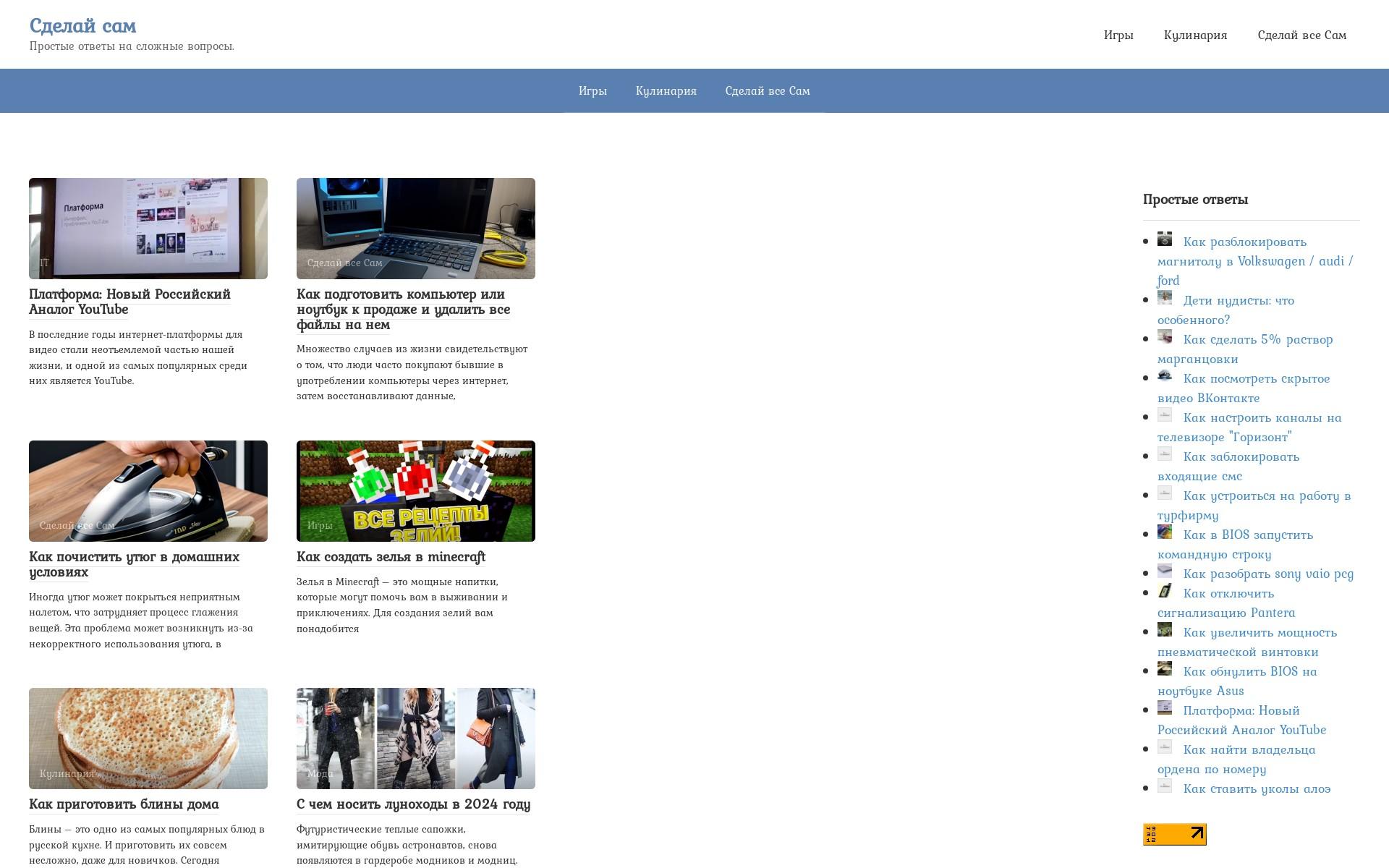
Task: Open sidebar link 'Как заблокировать входящие смс'
Action: tap(1228, 466)
